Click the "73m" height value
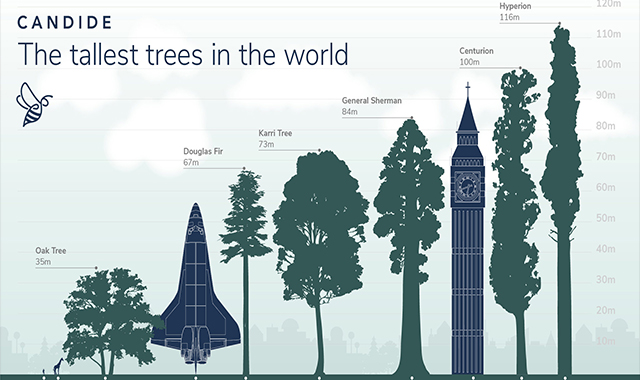This screenshot has width=640, height=380. (266, 144)
